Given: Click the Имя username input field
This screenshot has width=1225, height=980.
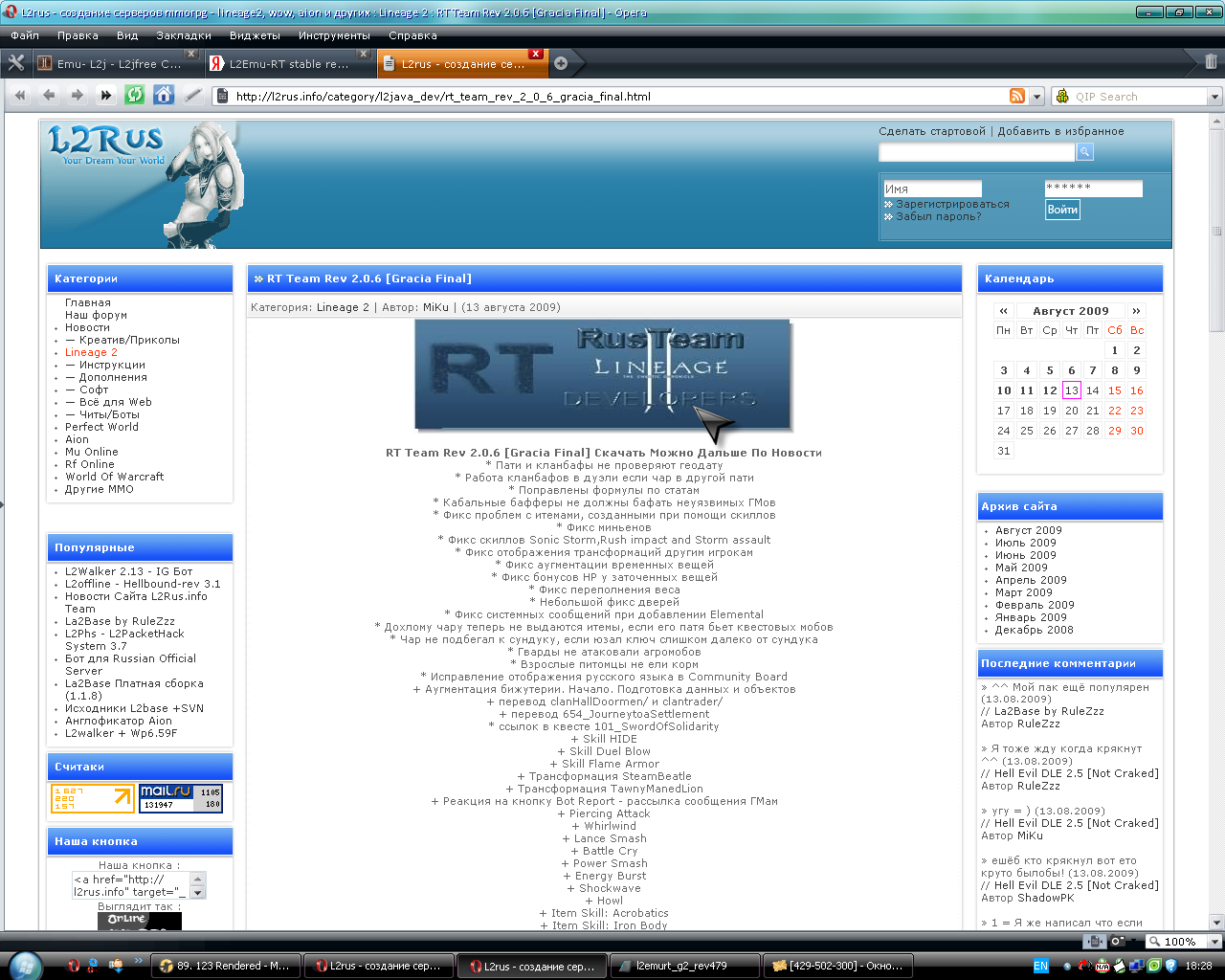Looking at the screenshot, I should coord(933,189).
